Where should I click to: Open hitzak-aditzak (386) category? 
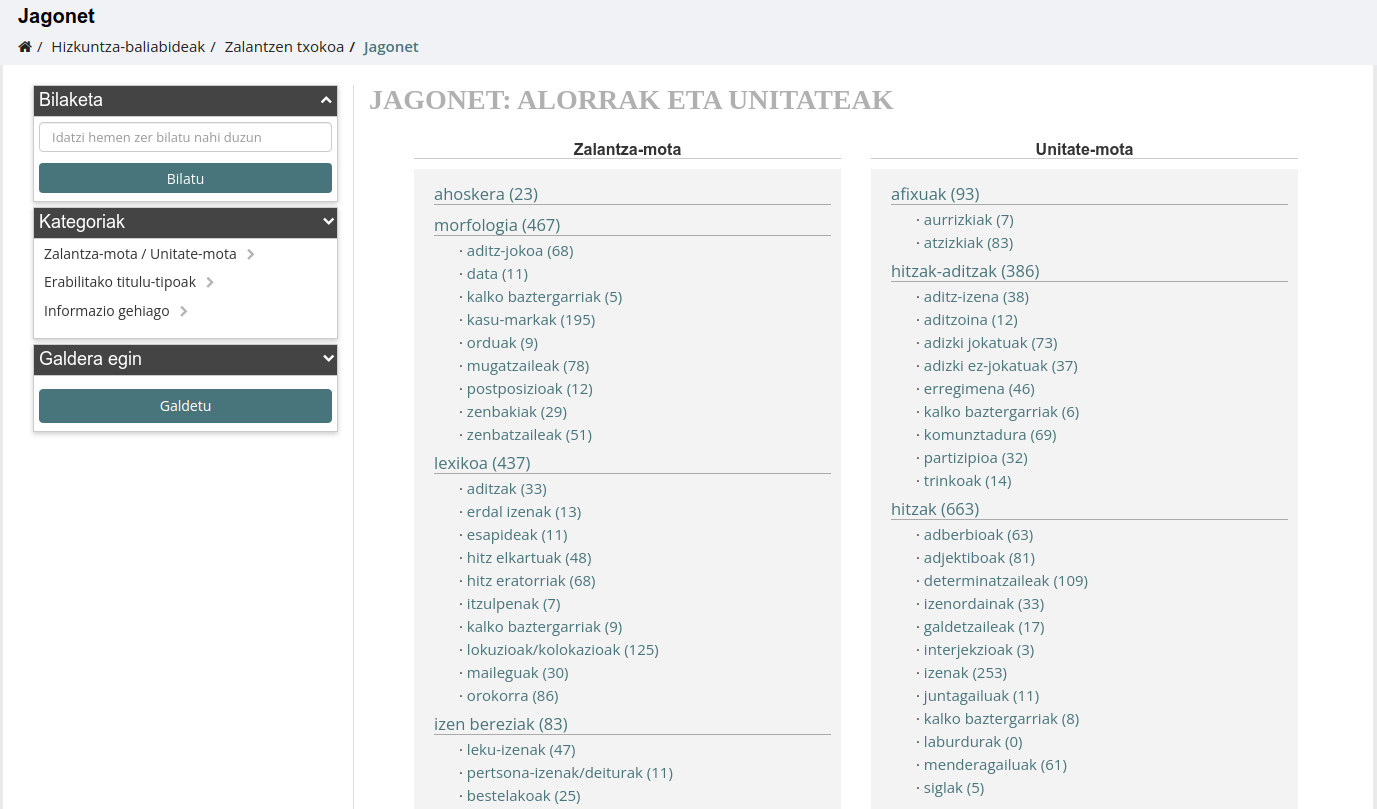point(965,271)
